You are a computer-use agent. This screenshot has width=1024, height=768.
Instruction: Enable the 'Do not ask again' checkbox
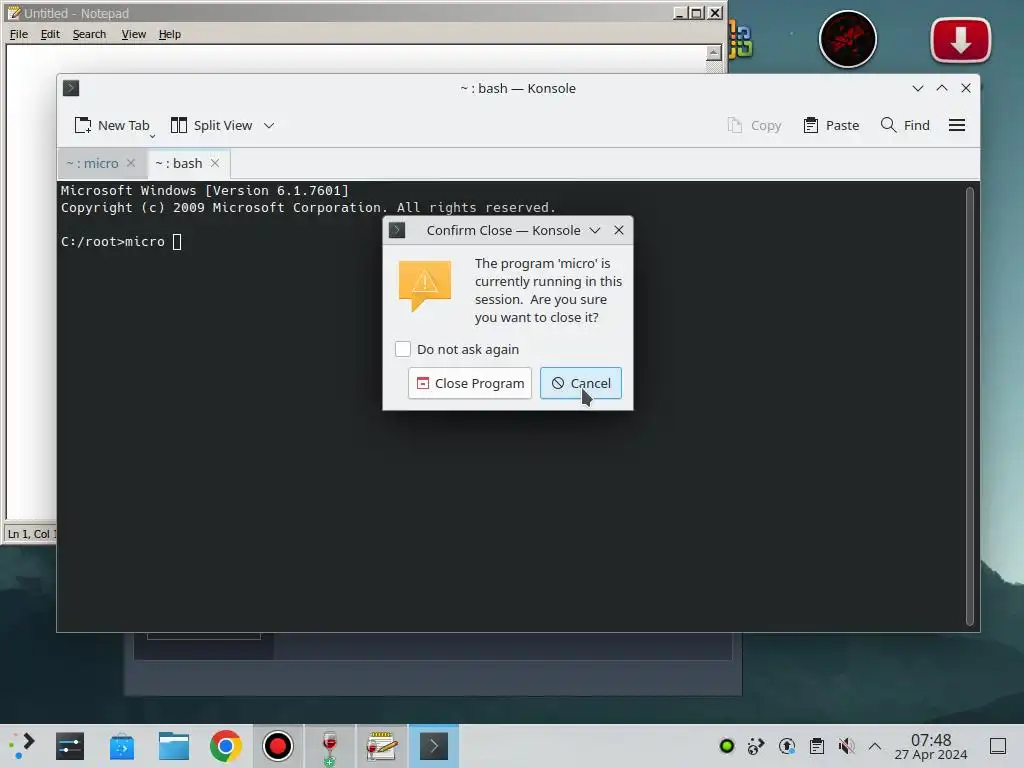[403, 349]
